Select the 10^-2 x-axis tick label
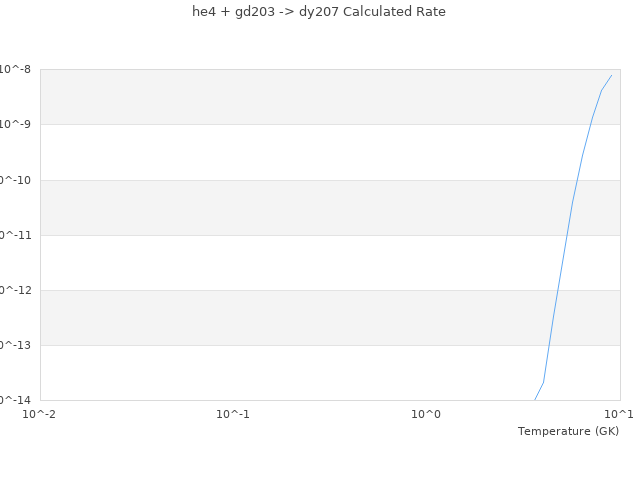The width and height of the screenshot is (640, 480). tap(40, 414)
